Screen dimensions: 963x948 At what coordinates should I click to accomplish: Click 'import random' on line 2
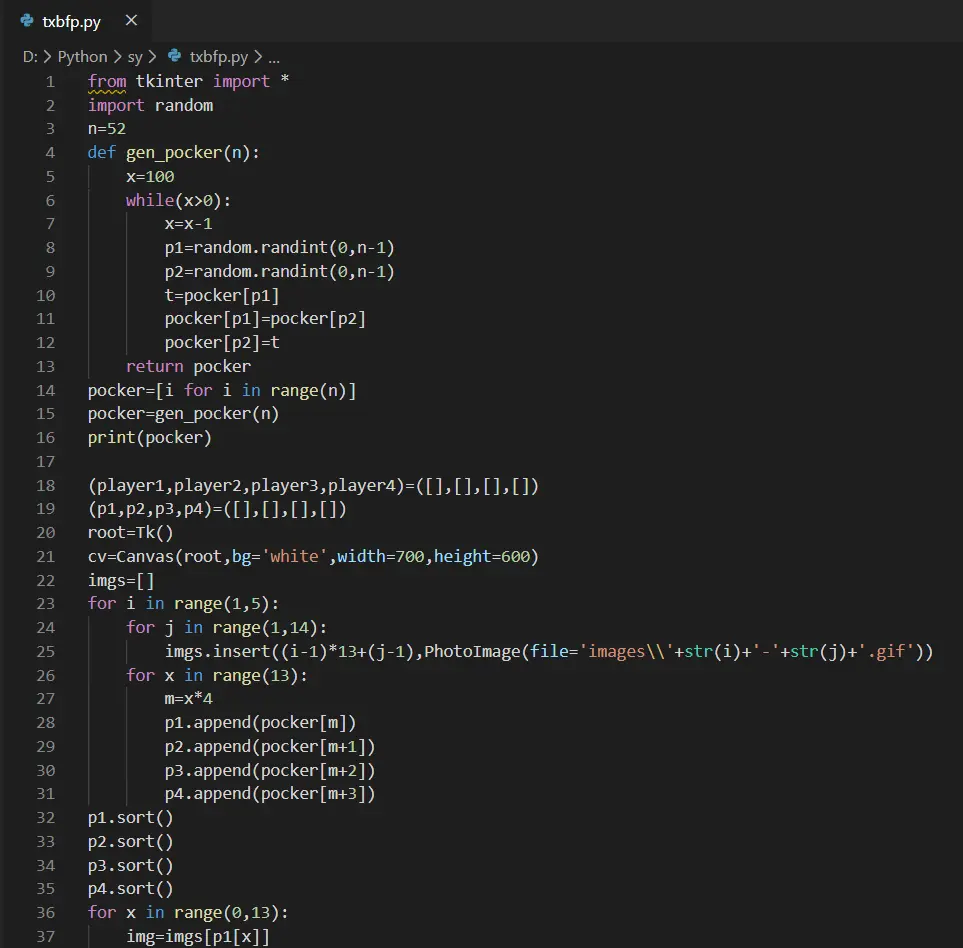coord(150,106)
